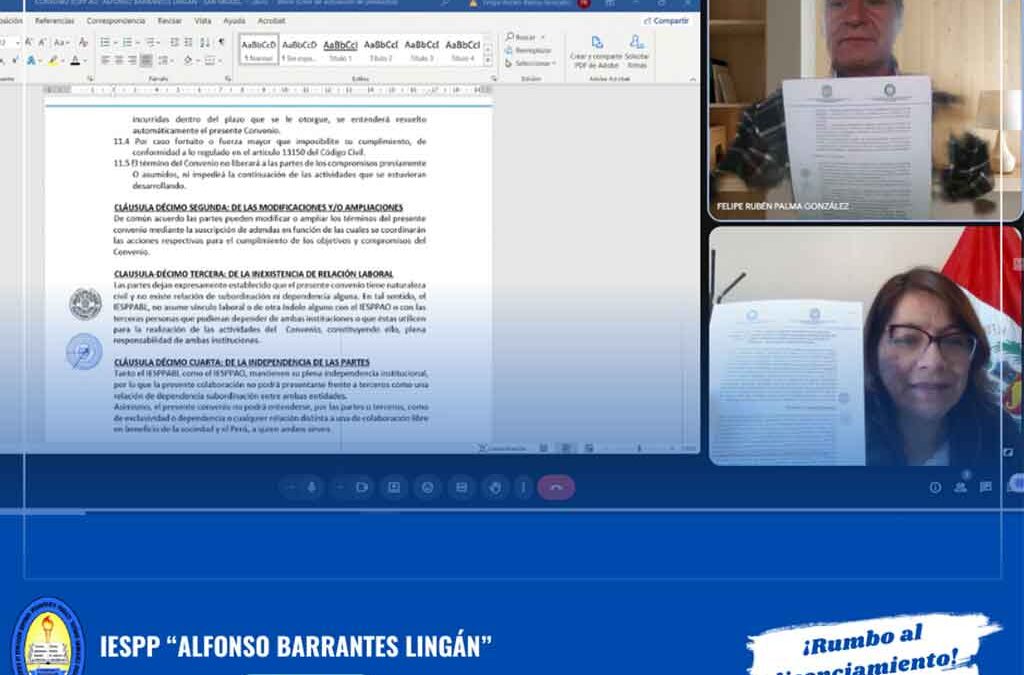Click the present screen icon
This screenshot has height=675, width=1024.
(394, 487)
